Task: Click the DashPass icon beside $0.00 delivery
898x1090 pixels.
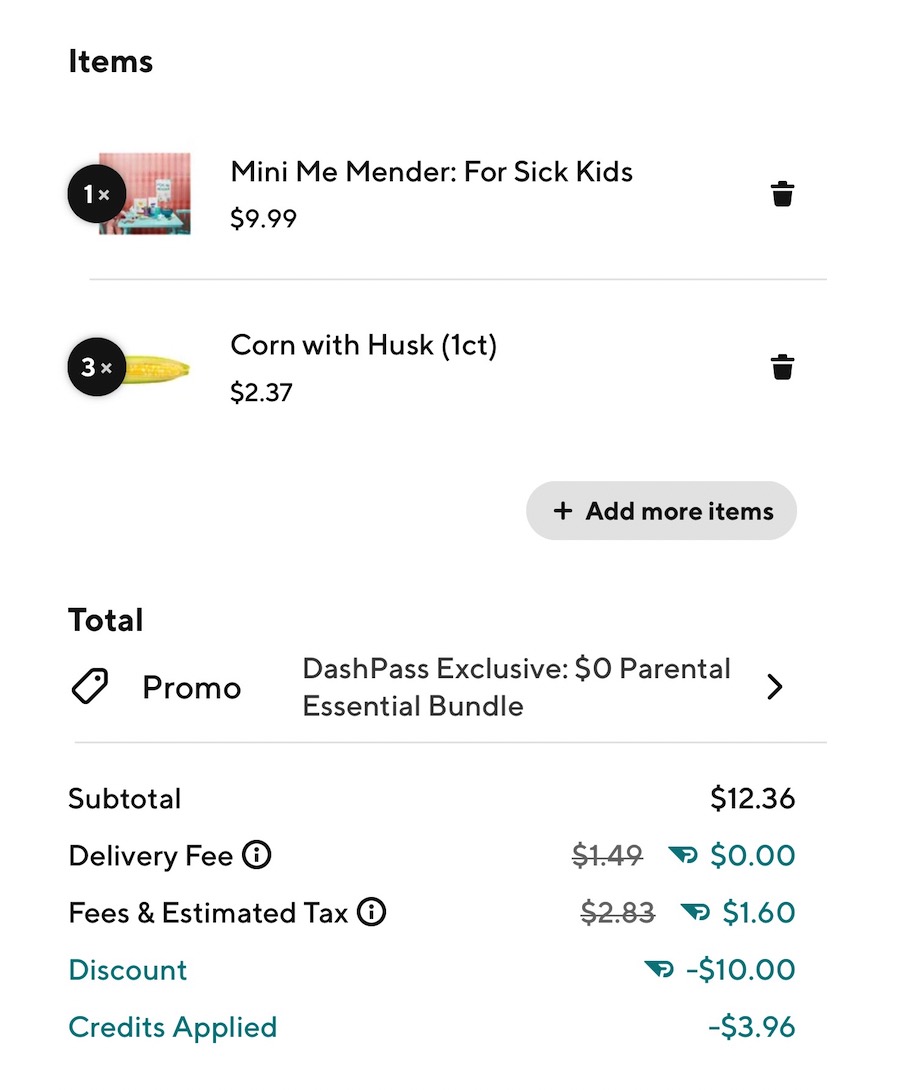Action: coord(685,855)
